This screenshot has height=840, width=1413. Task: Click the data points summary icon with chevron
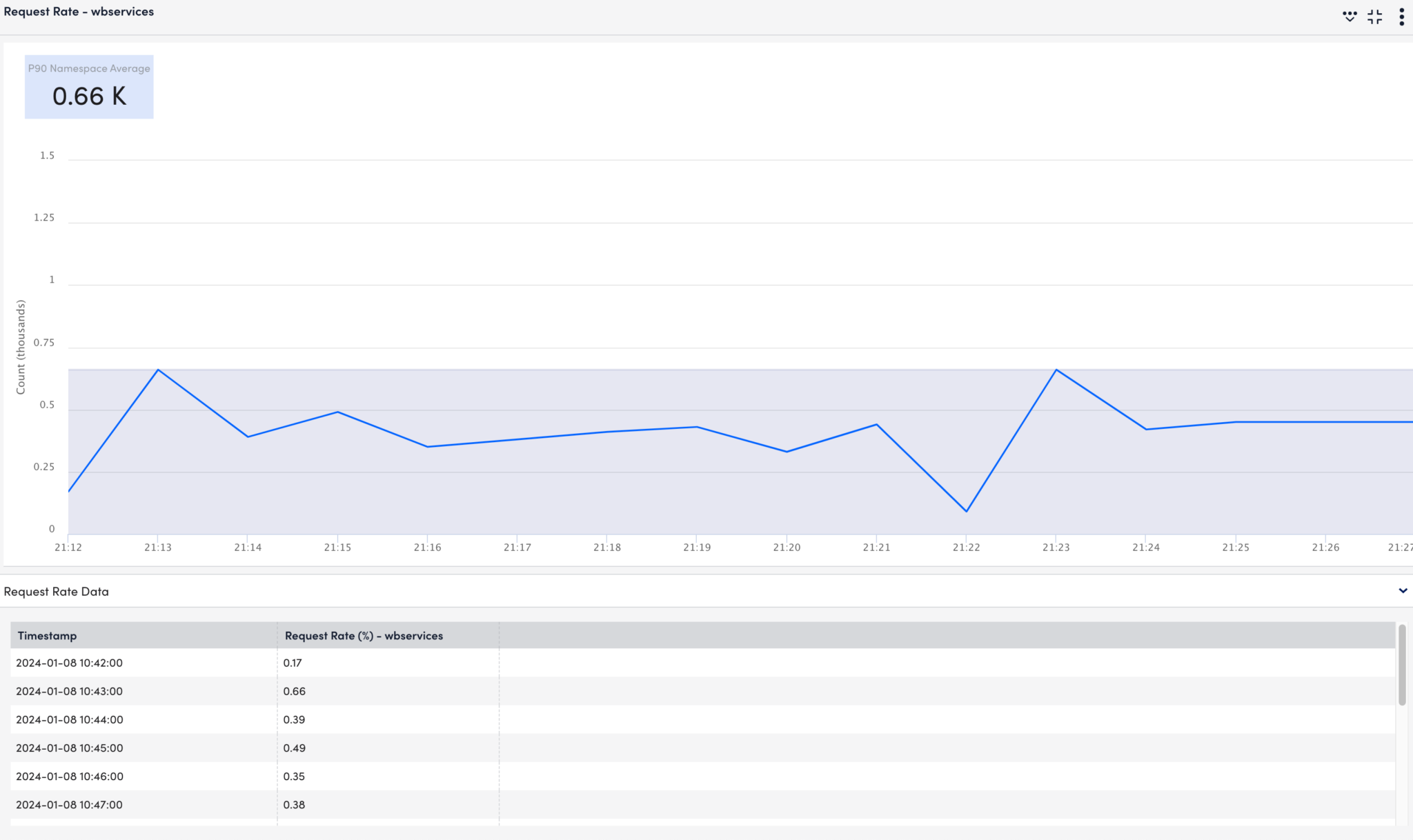[1350, 15]
